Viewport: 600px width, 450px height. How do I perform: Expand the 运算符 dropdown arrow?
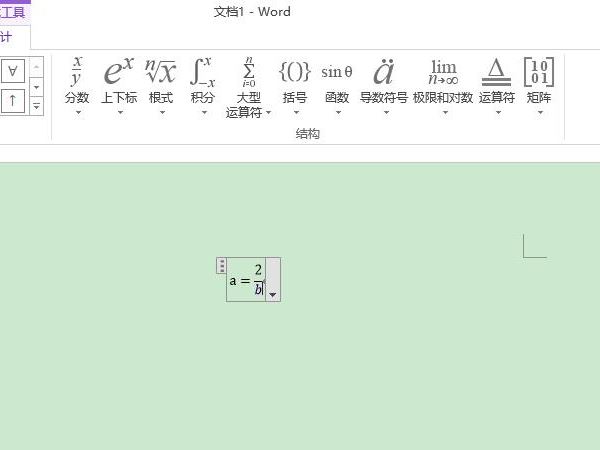click(x=498, y=112)
